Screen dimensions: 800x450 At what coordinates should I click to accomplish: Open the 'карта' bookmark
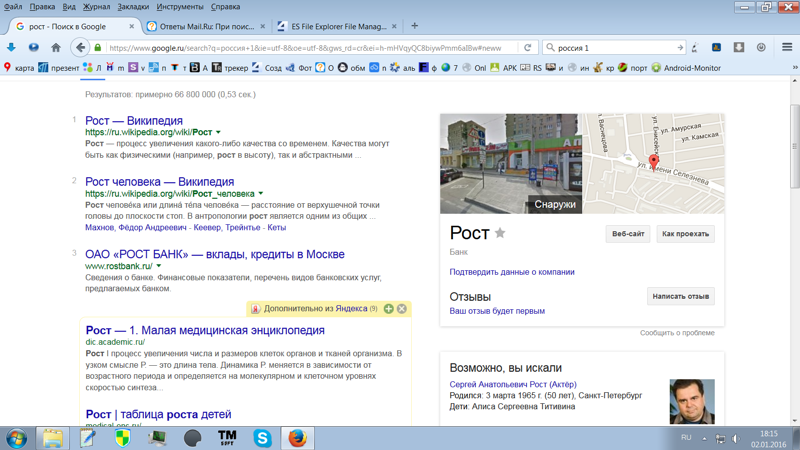pos(19,68)
